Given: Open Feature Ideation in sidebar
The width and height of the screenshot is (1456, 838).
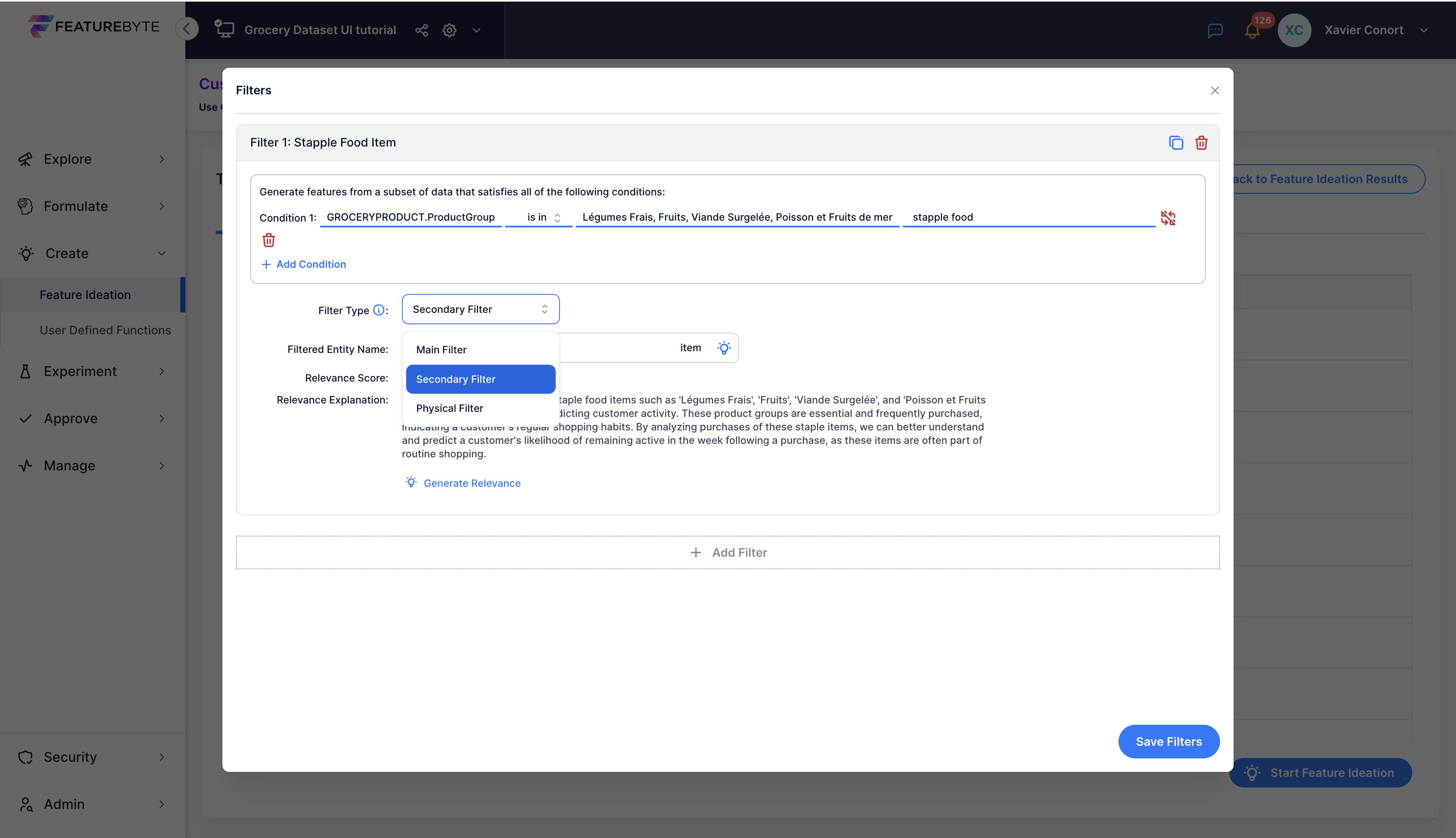Looking at the screenshot, I should coord(85,295).
